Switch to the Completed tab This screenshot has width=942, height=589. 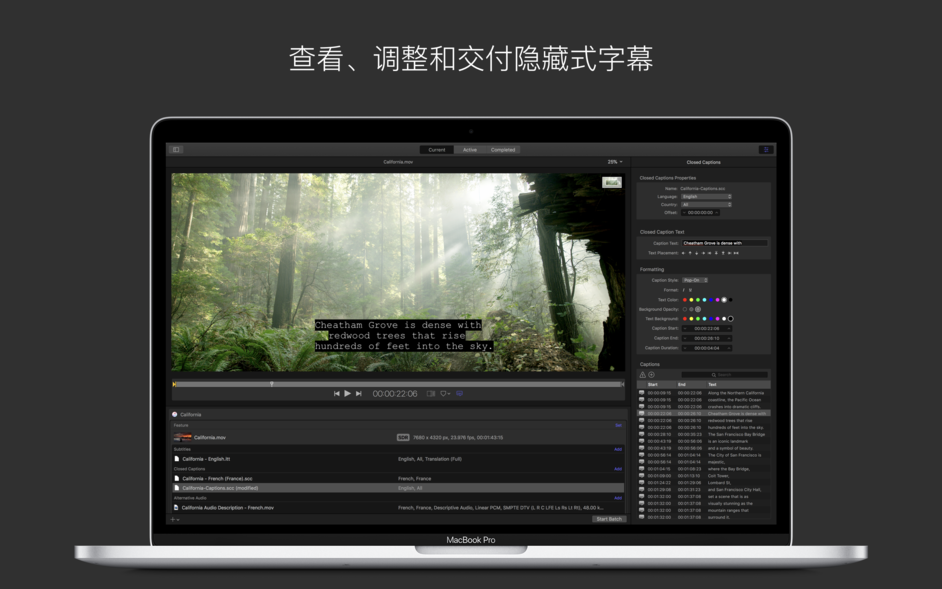point(502,149)
